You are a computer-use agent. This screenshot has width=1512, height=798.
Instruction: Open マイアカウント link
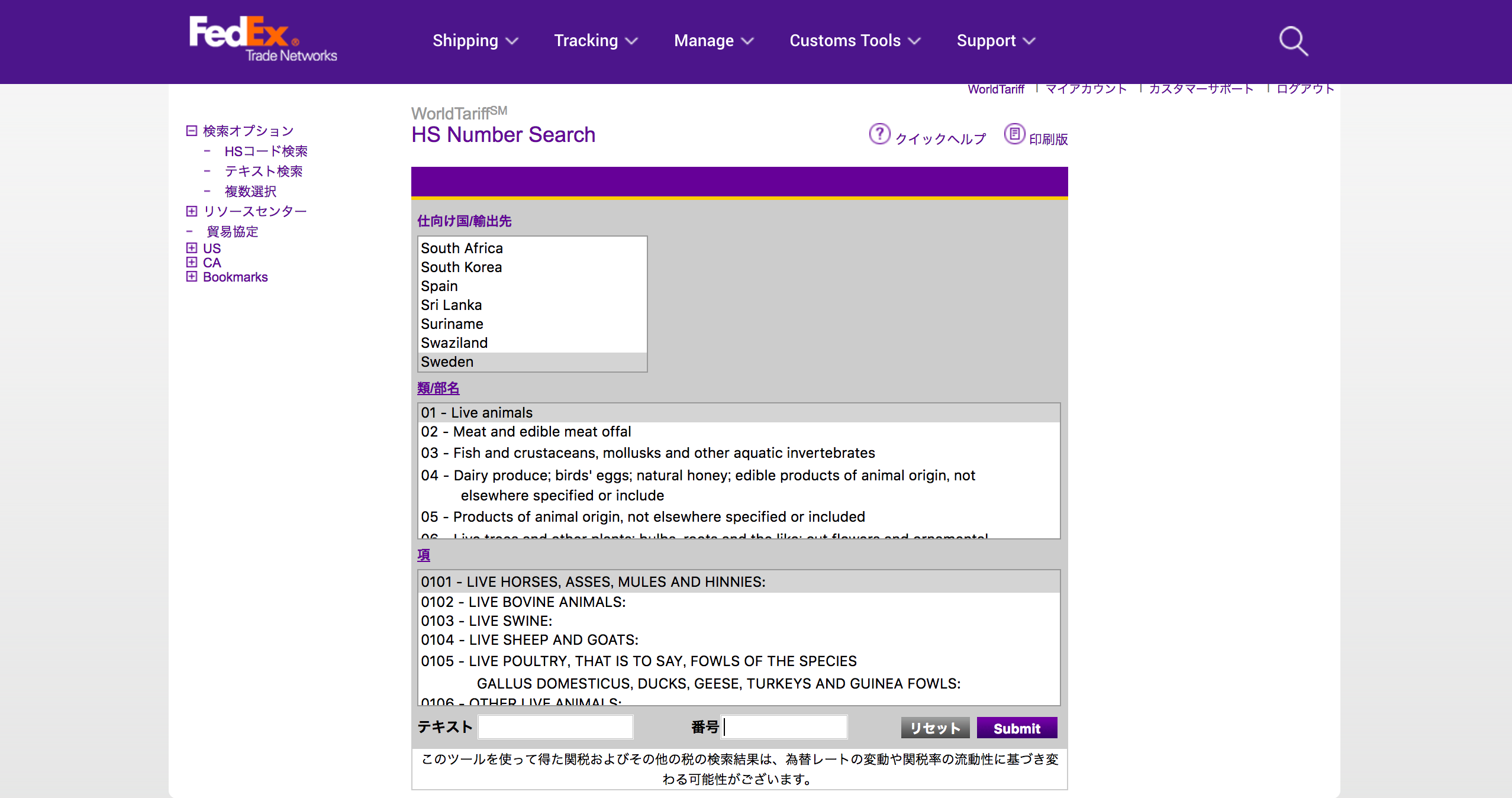point(1086,89)
